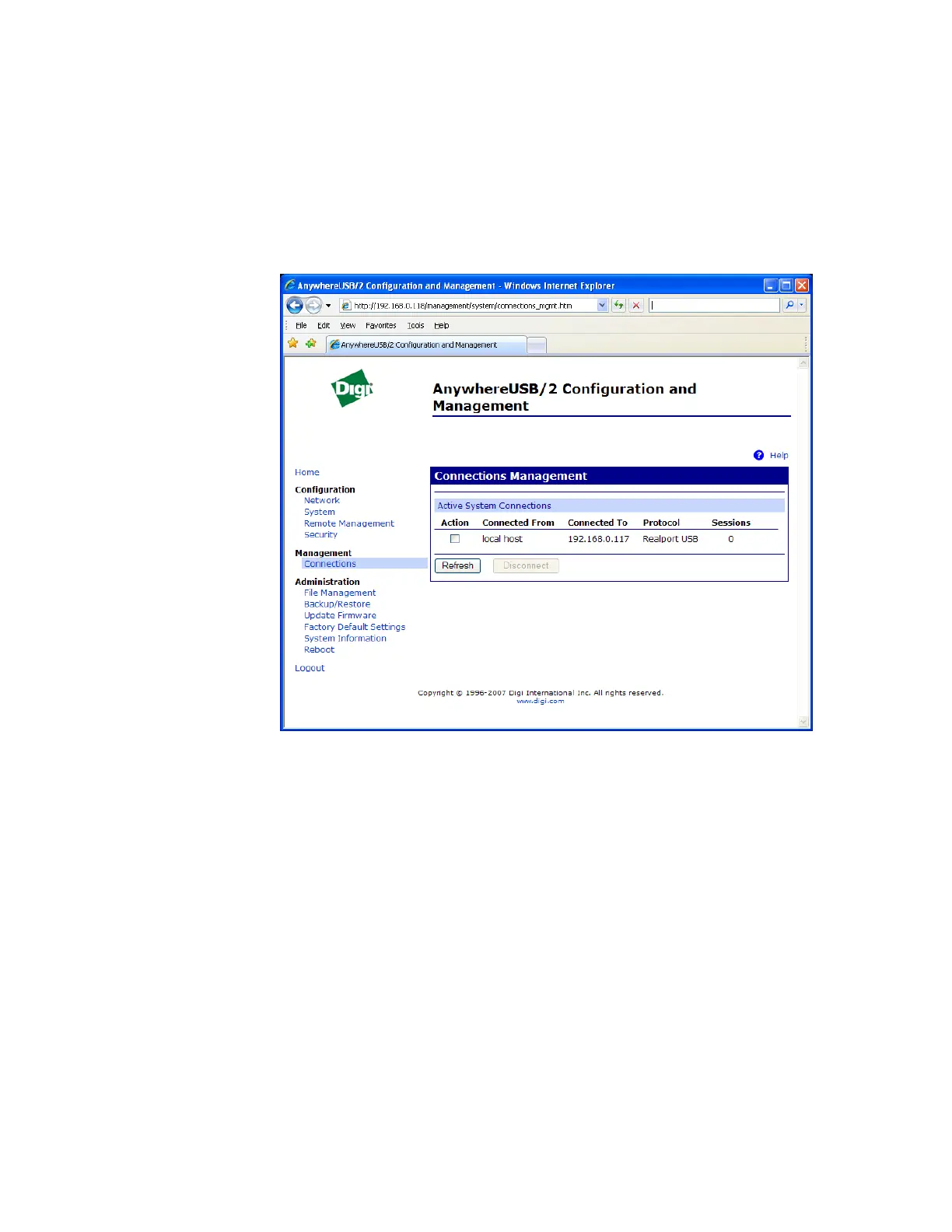Click the local host table cell

click(502, 539)
